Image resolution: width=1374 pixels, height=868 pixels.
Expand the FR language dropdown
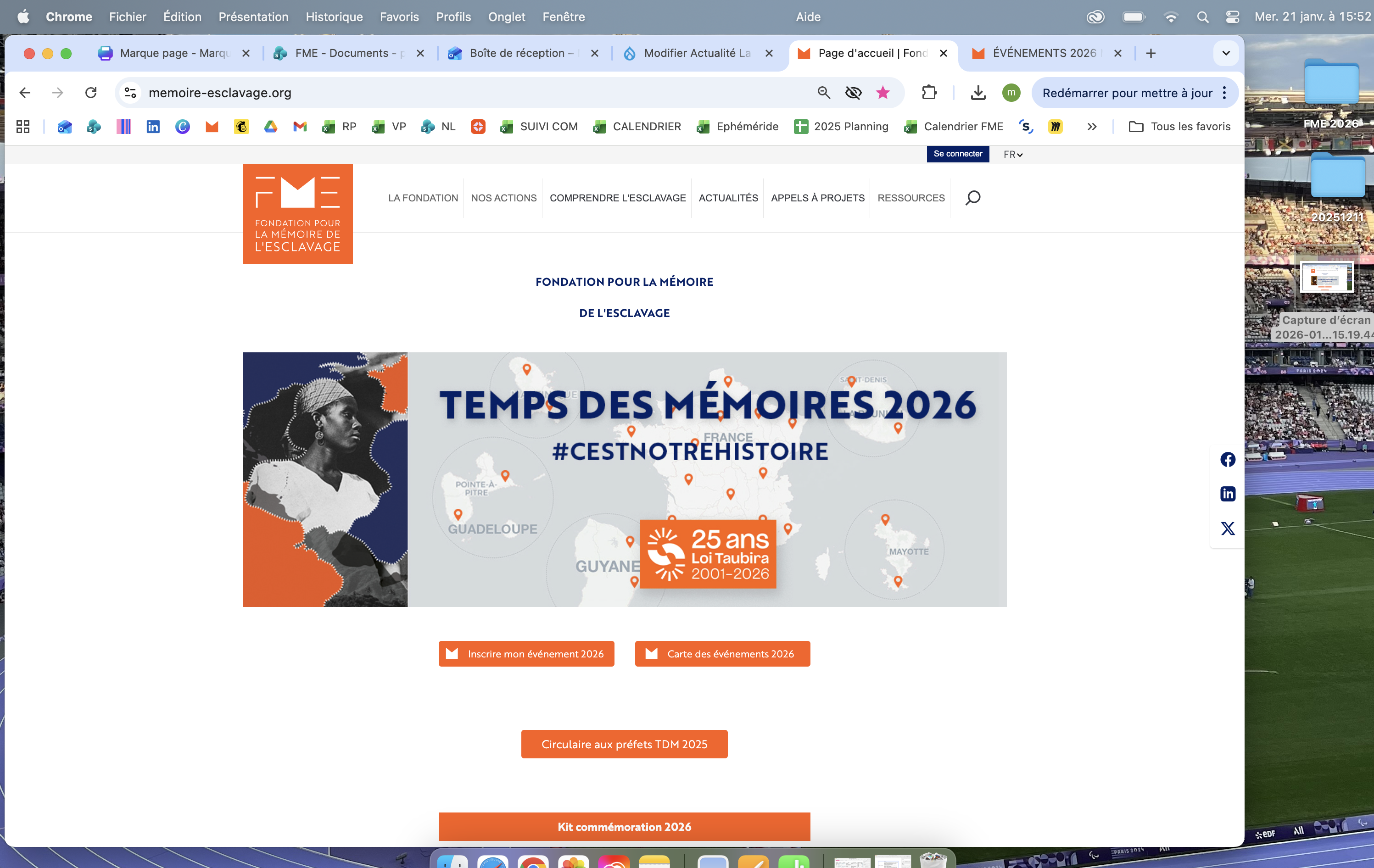1013,155
